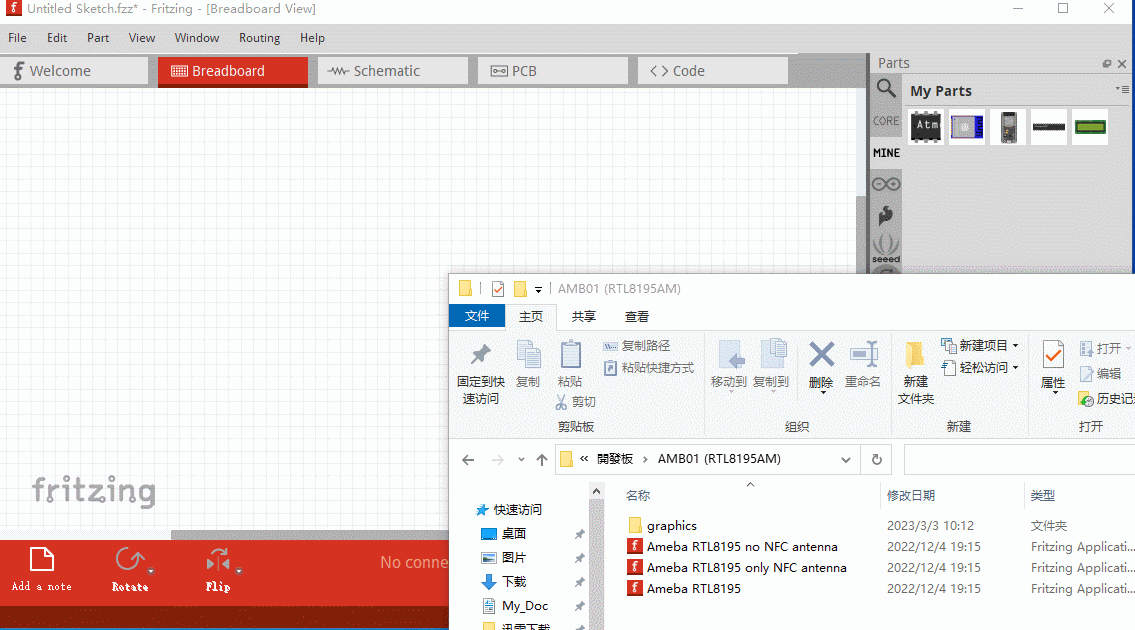Select the MINE parts bin
The height and width of the screenshot is (630, 1135).
[x=886, y=153]
